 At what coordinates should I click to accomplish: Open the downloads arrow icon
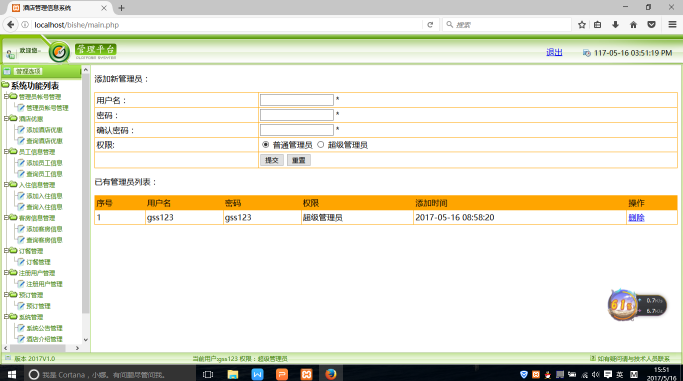[615, 25]
